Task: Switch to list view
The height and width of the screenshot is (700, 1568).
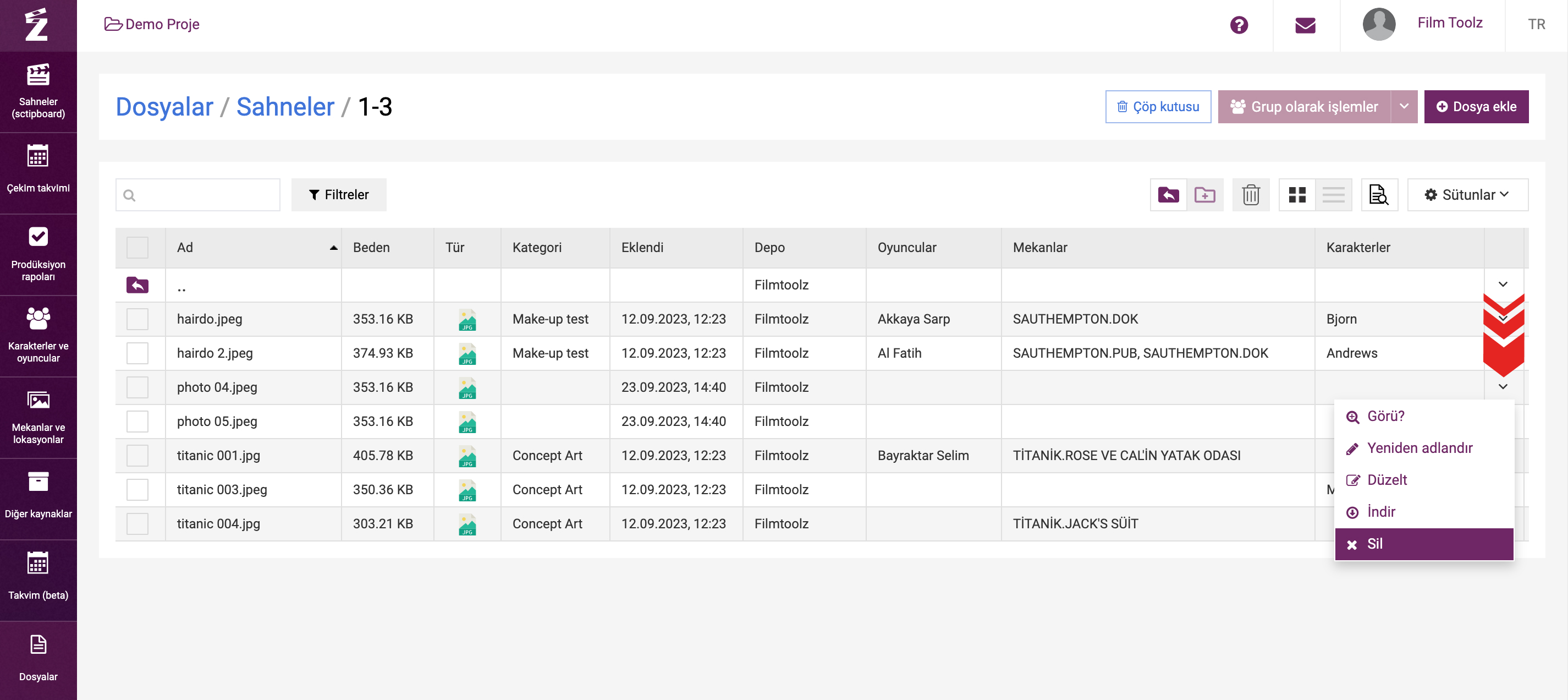Action: 1333,195
